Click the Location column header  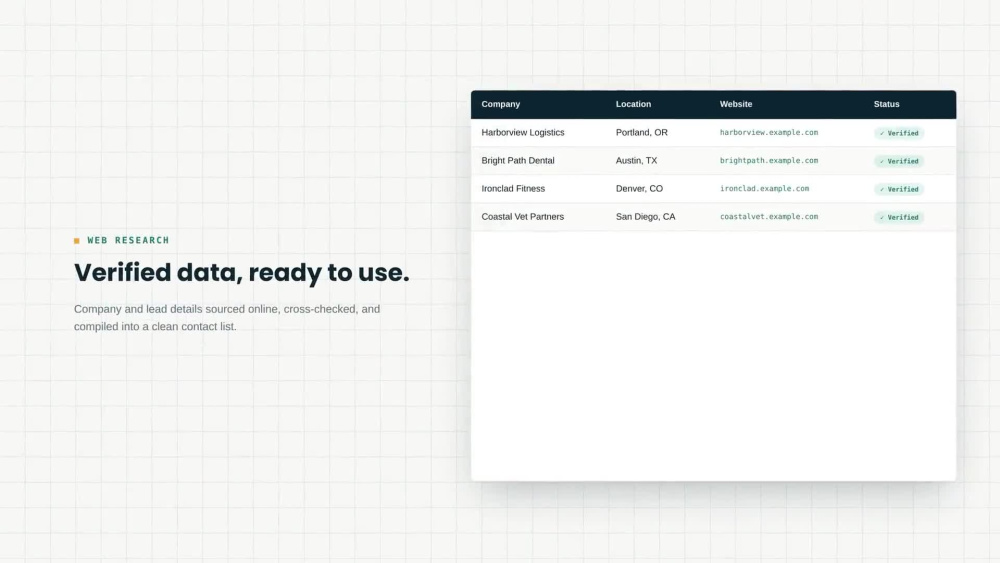point(633,104)
